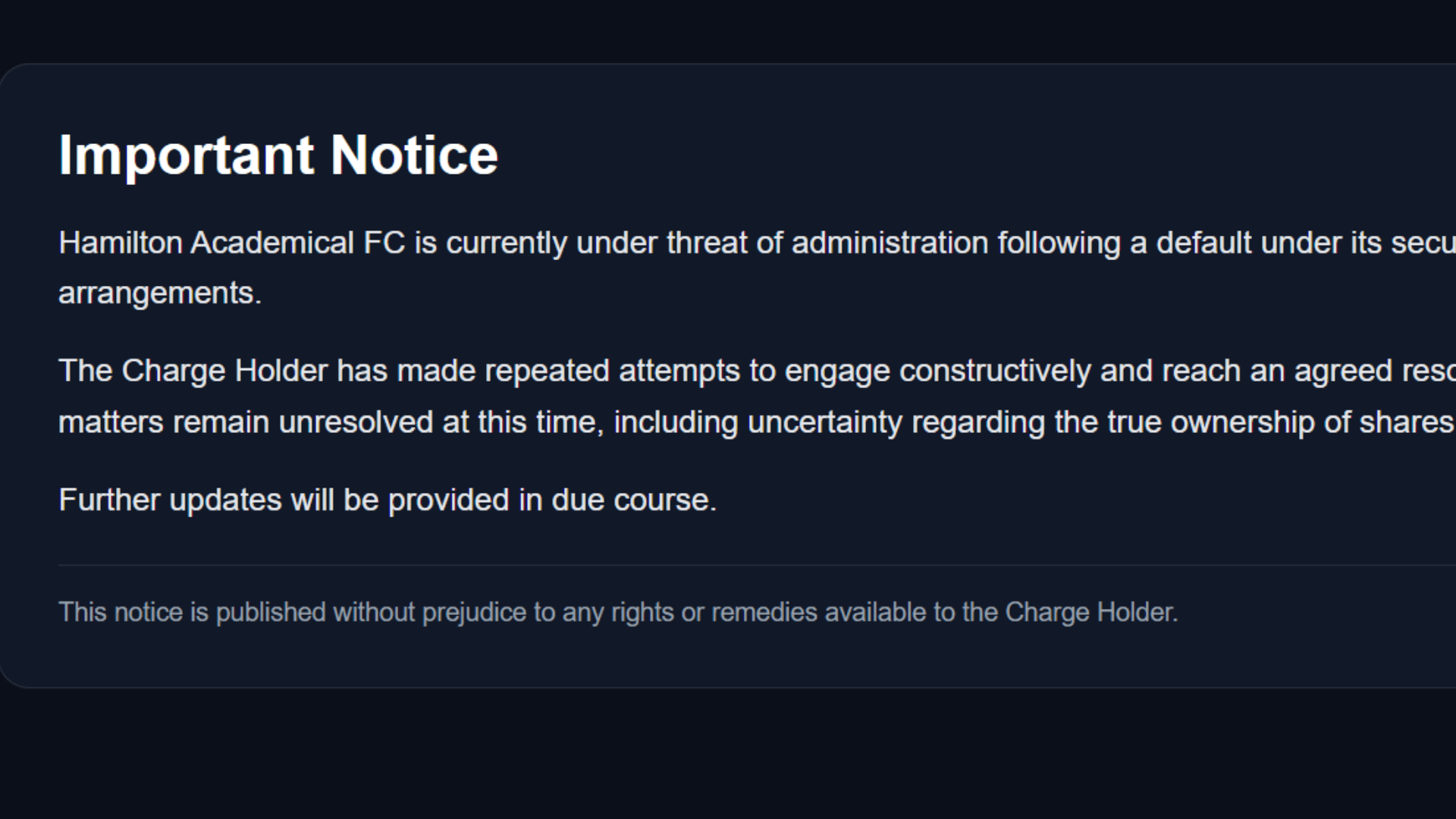Click "The Charge Holder" starting second paragraph
The width and height of the screenshot is (1456, 819).
coord(193,372)
